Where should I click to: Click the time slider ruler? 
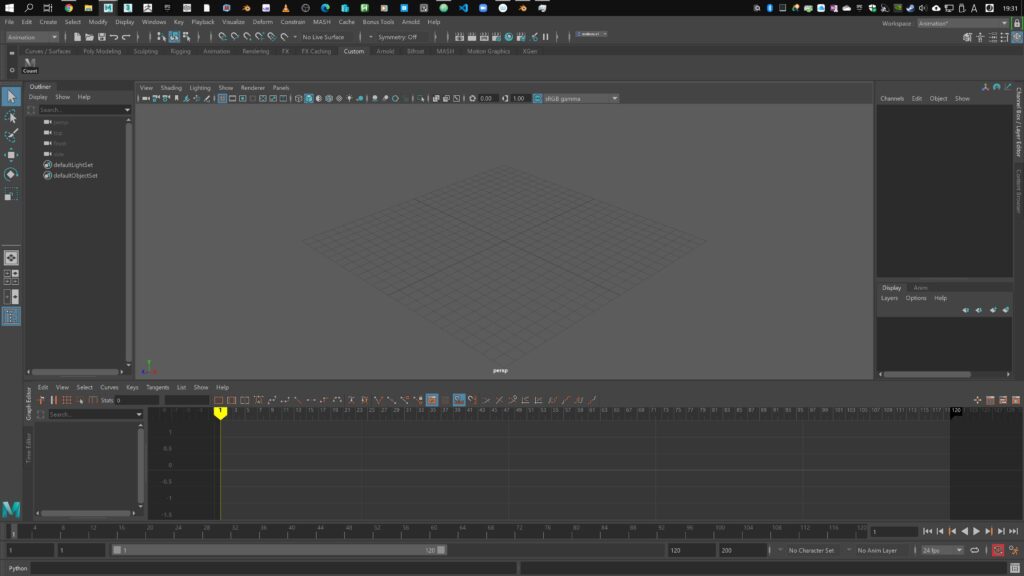[437, 530]
